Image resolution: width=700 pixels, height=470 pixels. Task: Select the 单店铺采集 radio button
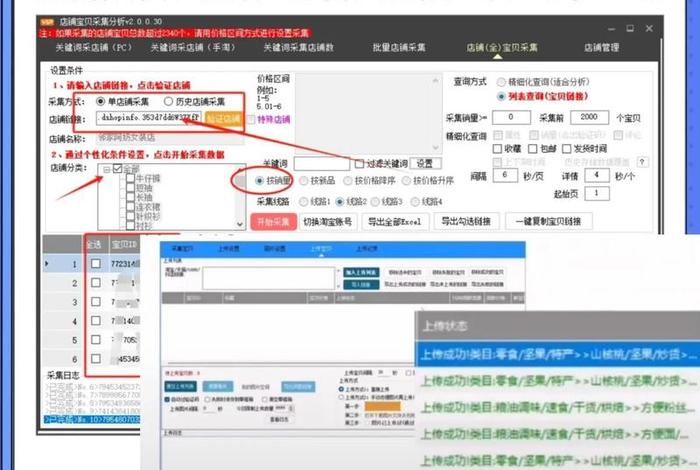point(101,101)
